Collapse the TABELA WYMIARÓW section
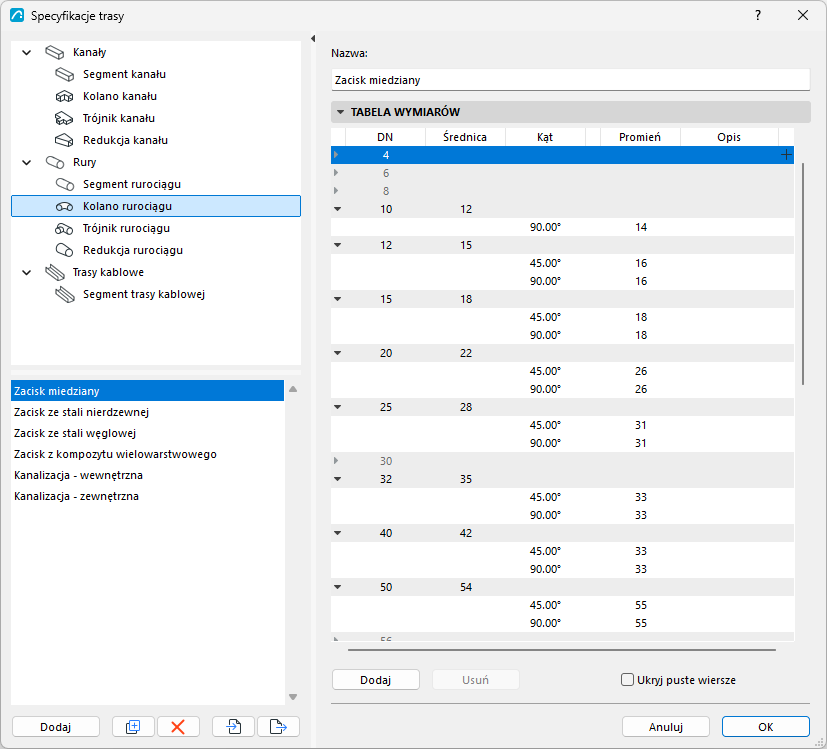Screen dimensions: 827x749 tap(340, 112)
